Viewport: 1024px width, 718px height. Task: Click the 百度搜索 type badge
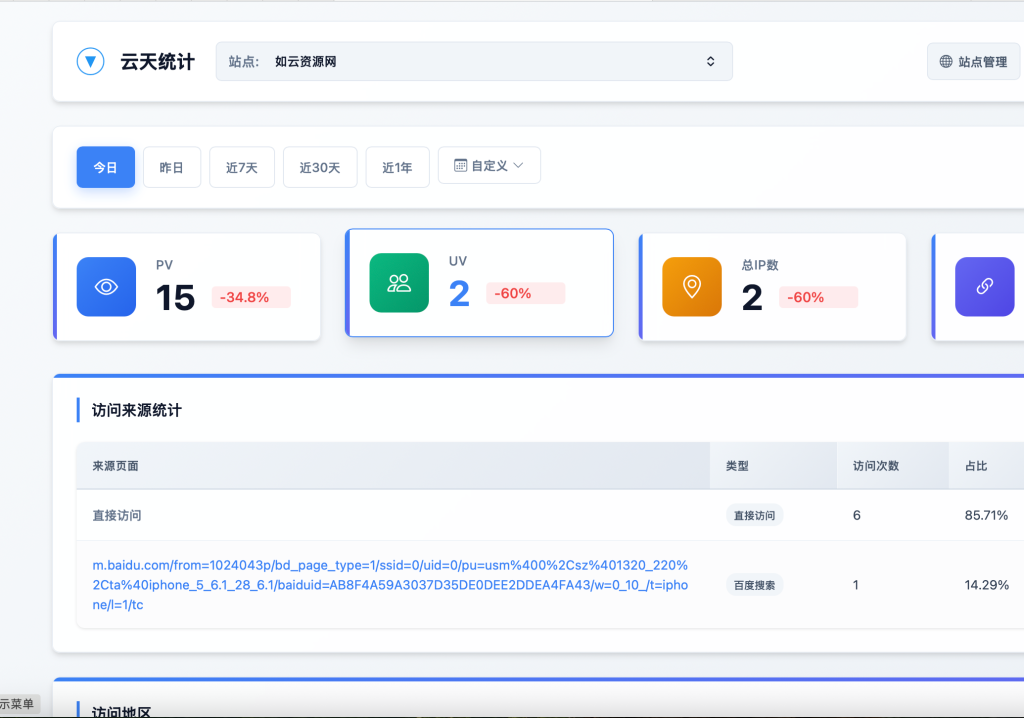point(753,584)
